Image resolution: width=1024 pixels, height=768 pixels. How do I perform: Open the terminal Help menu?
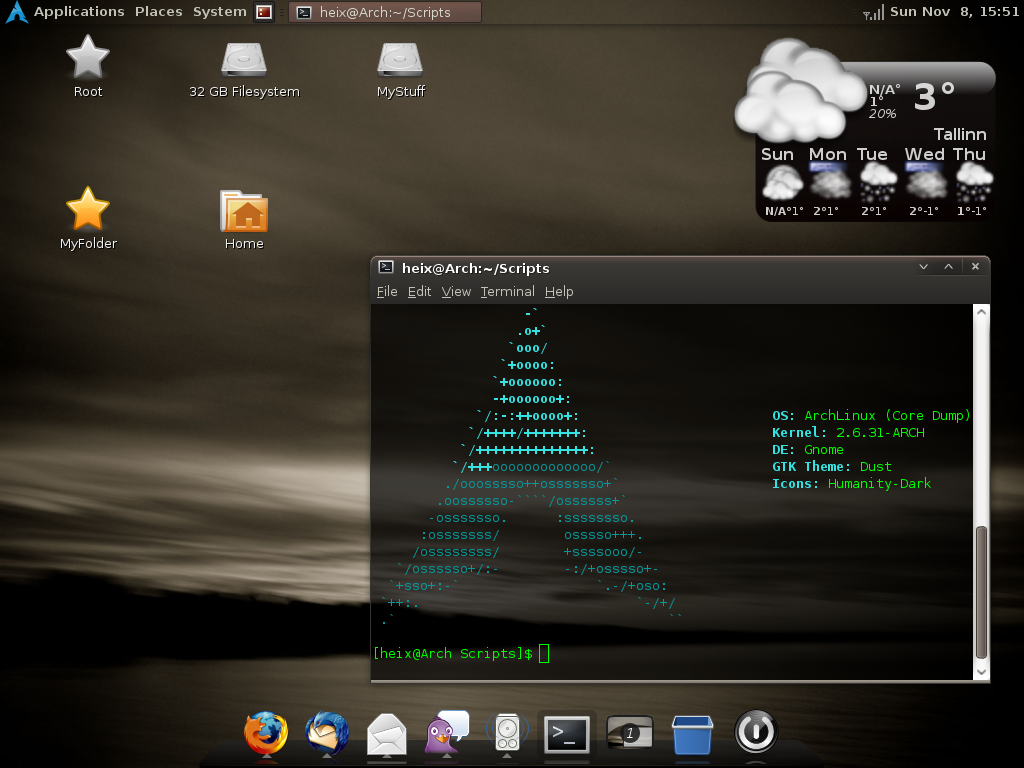point(559,291)
